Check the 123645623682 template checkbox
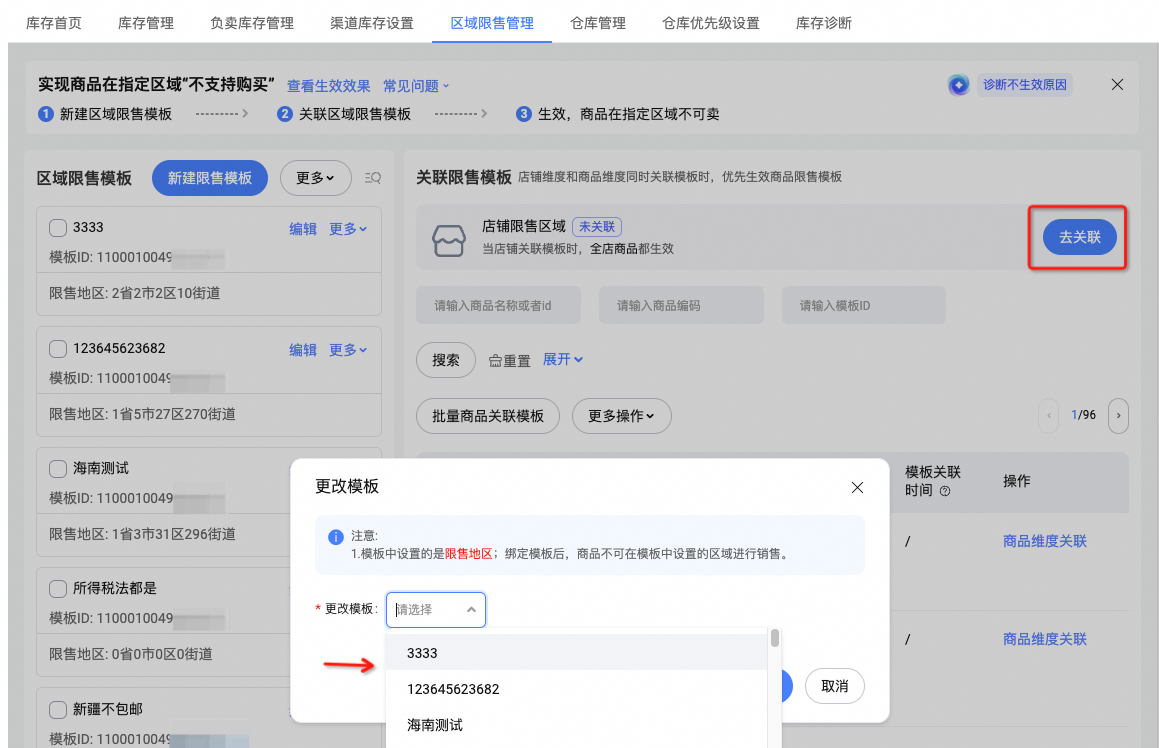1159x748 pixels. (x=58, y=348)
